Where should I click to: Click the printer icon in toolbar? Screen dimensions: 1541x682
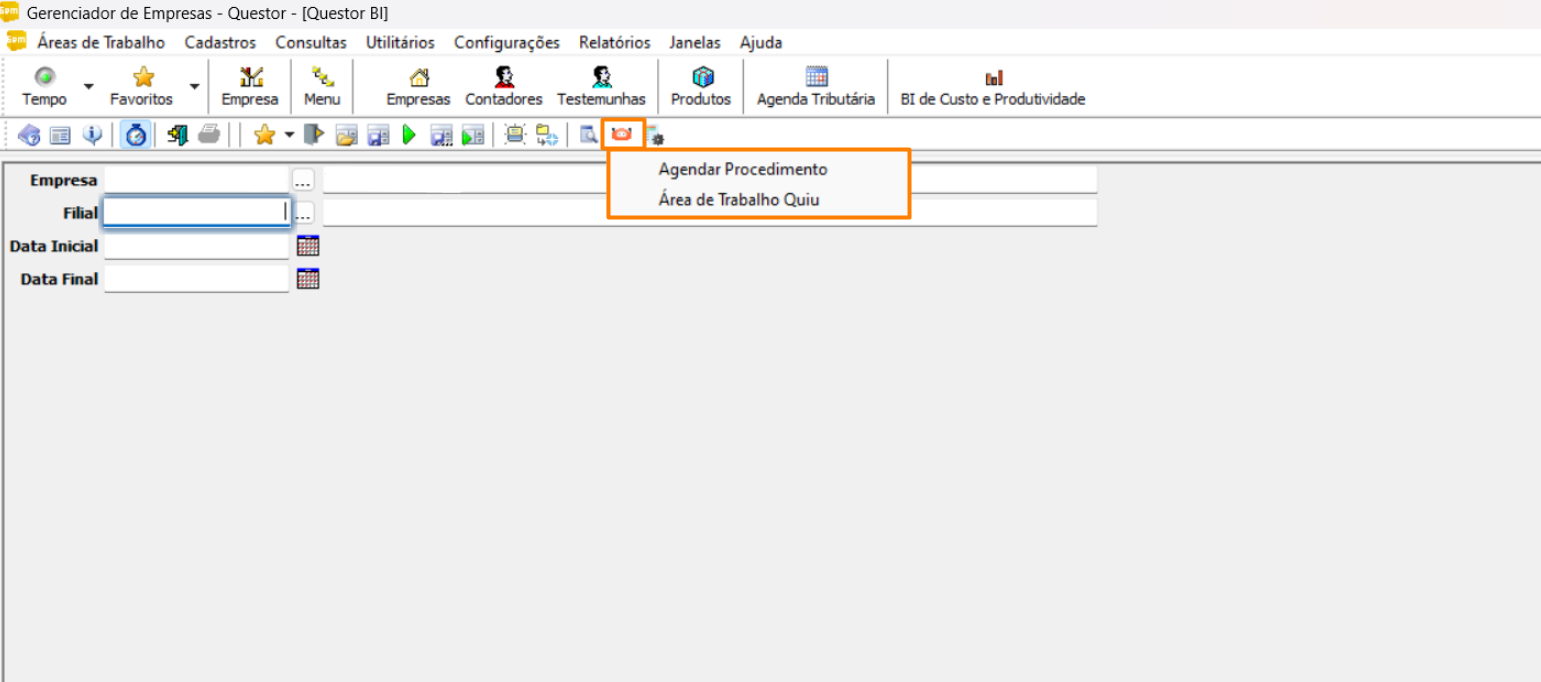point(209,135)
